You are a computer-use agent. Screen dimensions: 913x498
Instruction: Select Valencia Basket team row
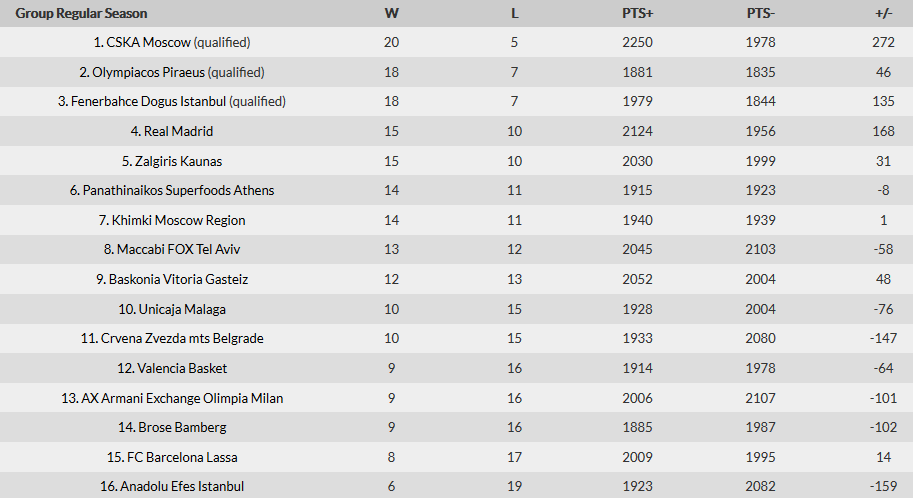456,368
